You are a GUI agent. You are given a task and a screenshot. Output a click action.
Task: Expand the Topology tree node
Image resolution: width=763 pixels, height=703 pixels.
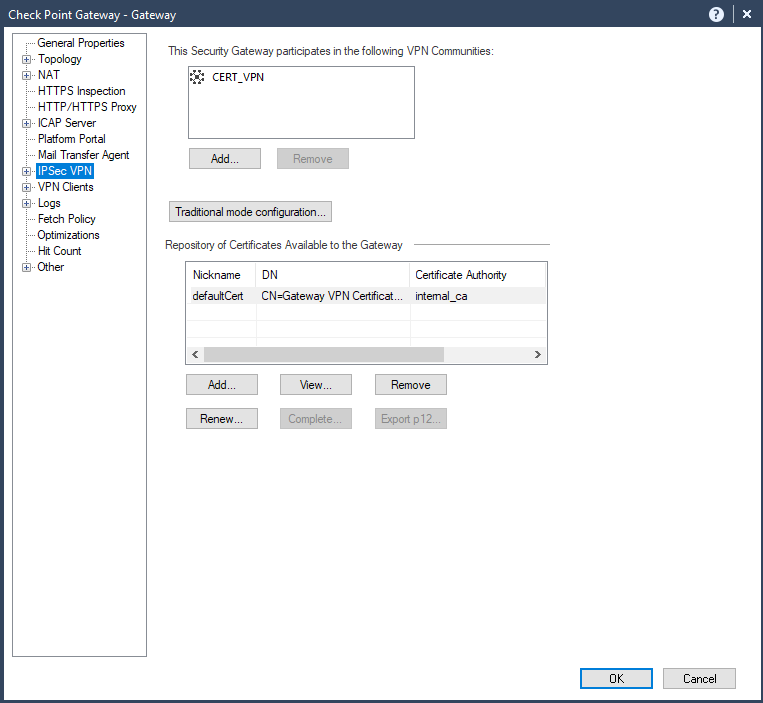pos(27,59)
